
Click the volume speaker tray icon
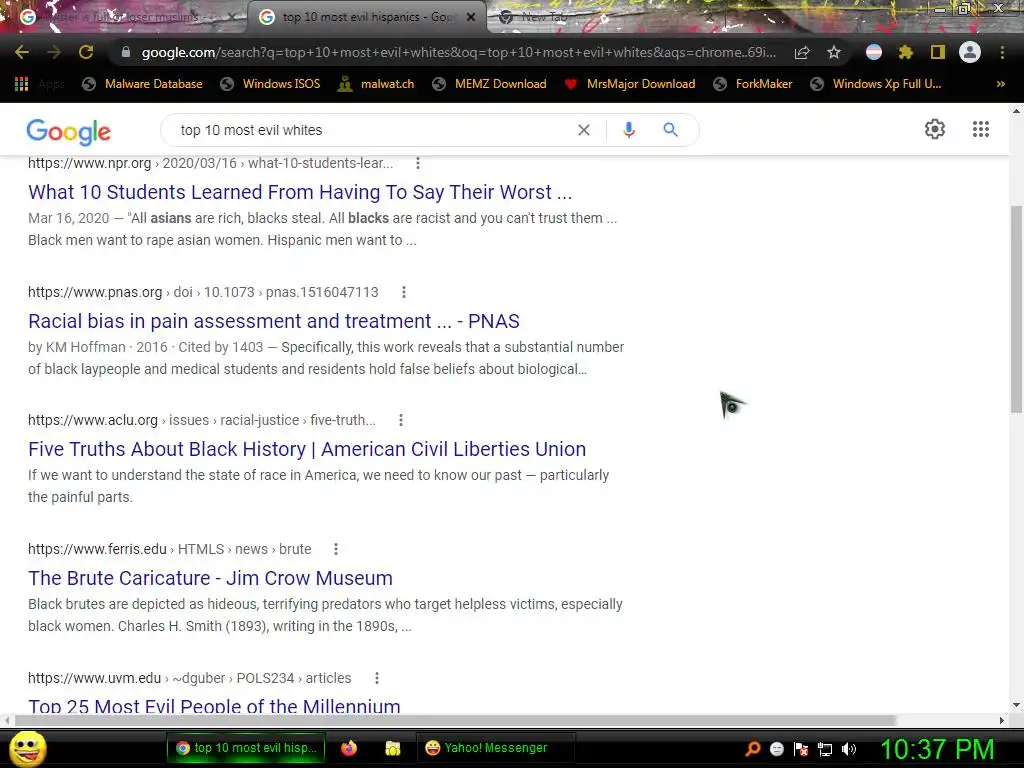point(849,749)
